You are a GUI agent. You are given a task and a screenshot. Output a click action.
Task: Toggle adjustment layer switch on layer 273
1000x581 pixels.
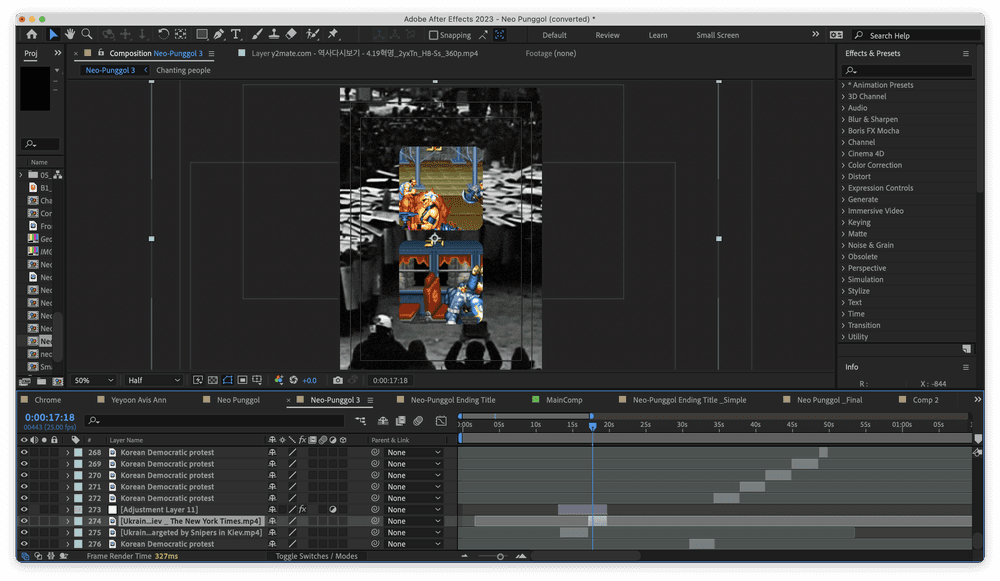(x=333, y=510)
